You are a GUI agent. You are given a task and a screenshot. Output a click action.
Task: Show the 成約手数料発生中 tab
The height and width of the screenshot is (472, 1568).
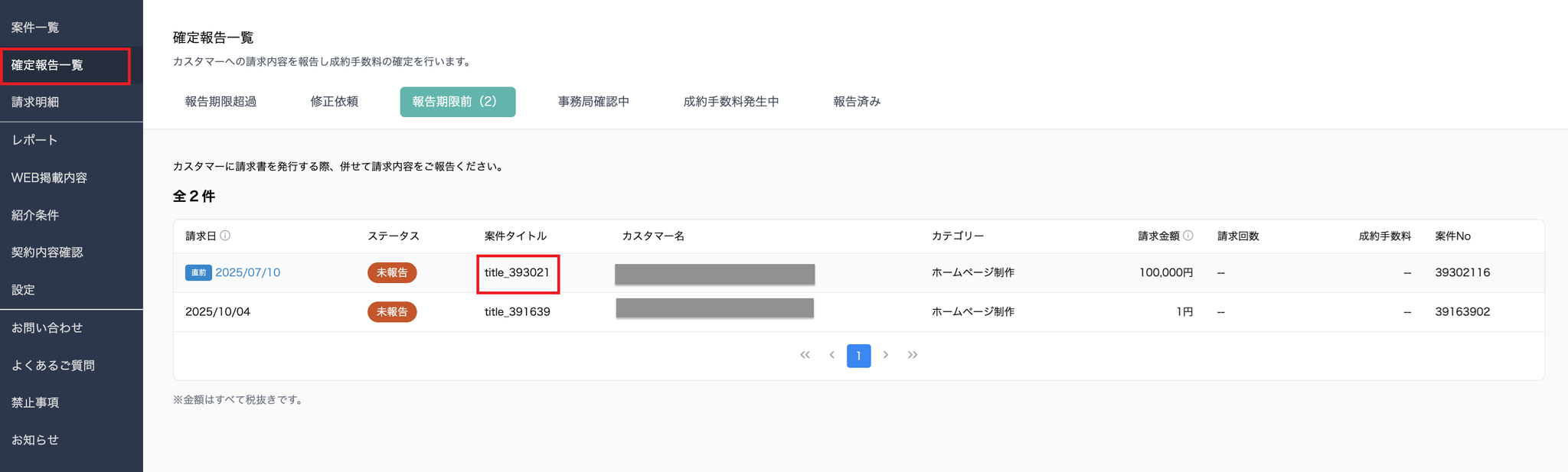[x=731, y=102]
